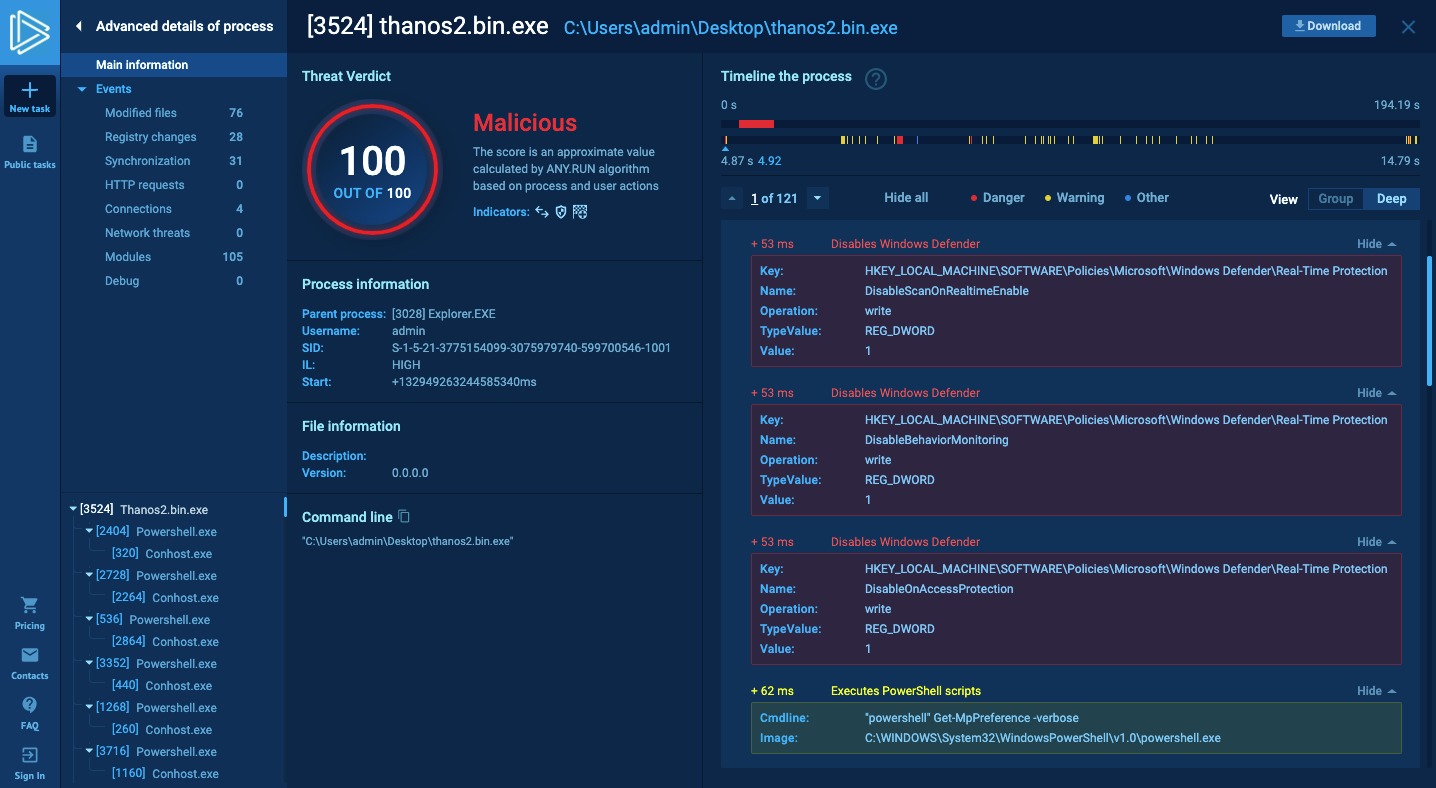Click the 1 of 121 event counter

point(774,198)
